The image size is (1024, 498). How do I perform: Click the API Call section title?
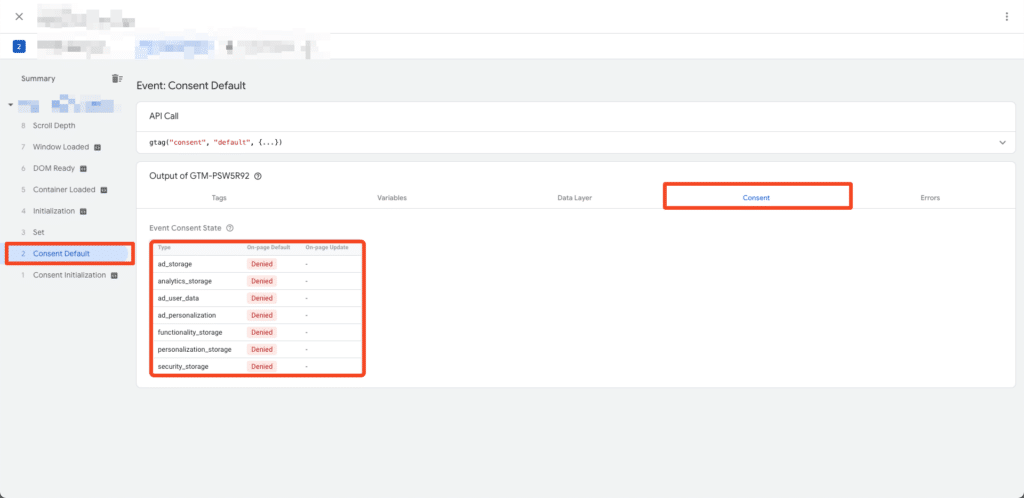164,116
